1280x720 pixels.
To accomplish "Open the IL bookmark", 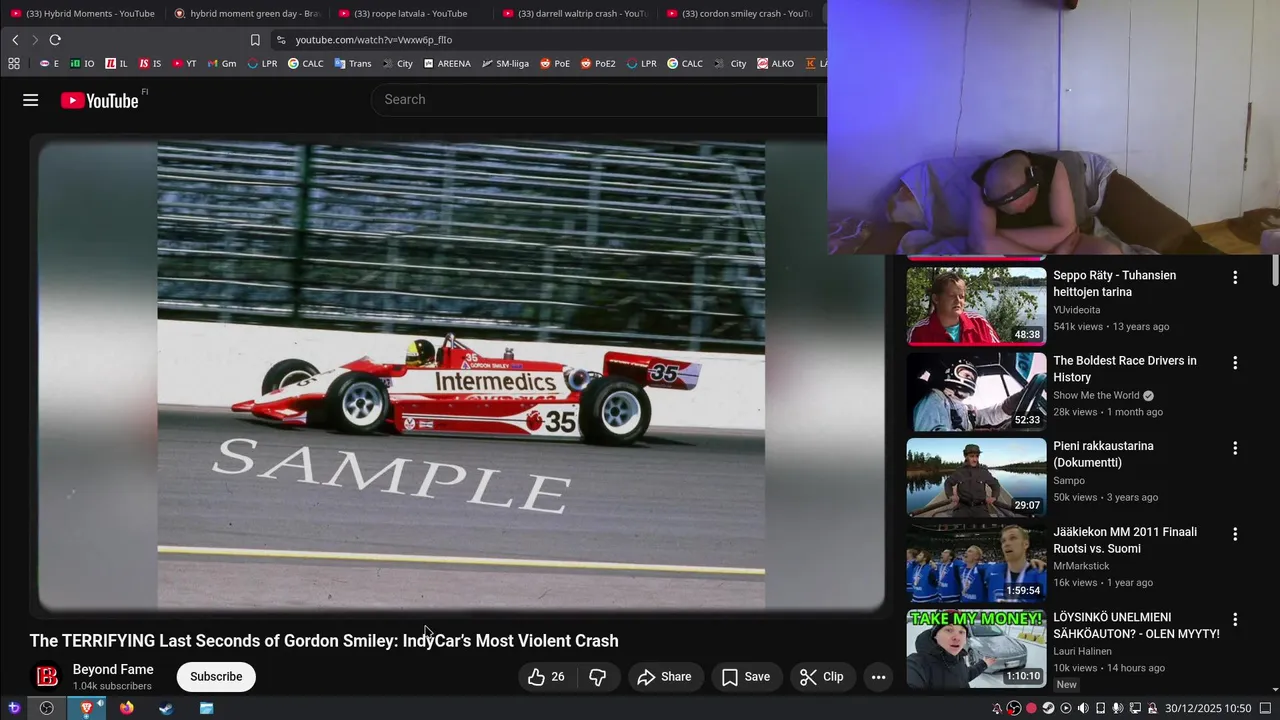I will [x=116, y=63].
